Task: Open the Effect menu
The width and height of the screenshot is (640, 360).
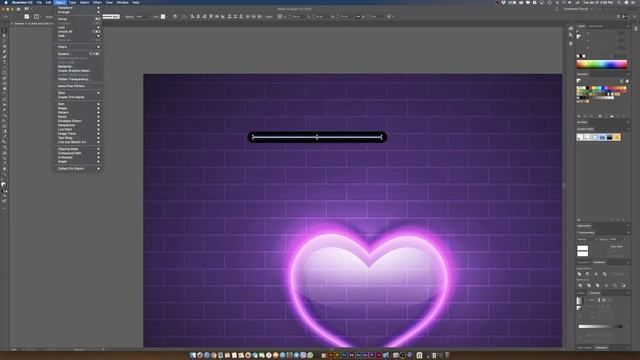Action: pyautogui.click(x=97, y=2)
